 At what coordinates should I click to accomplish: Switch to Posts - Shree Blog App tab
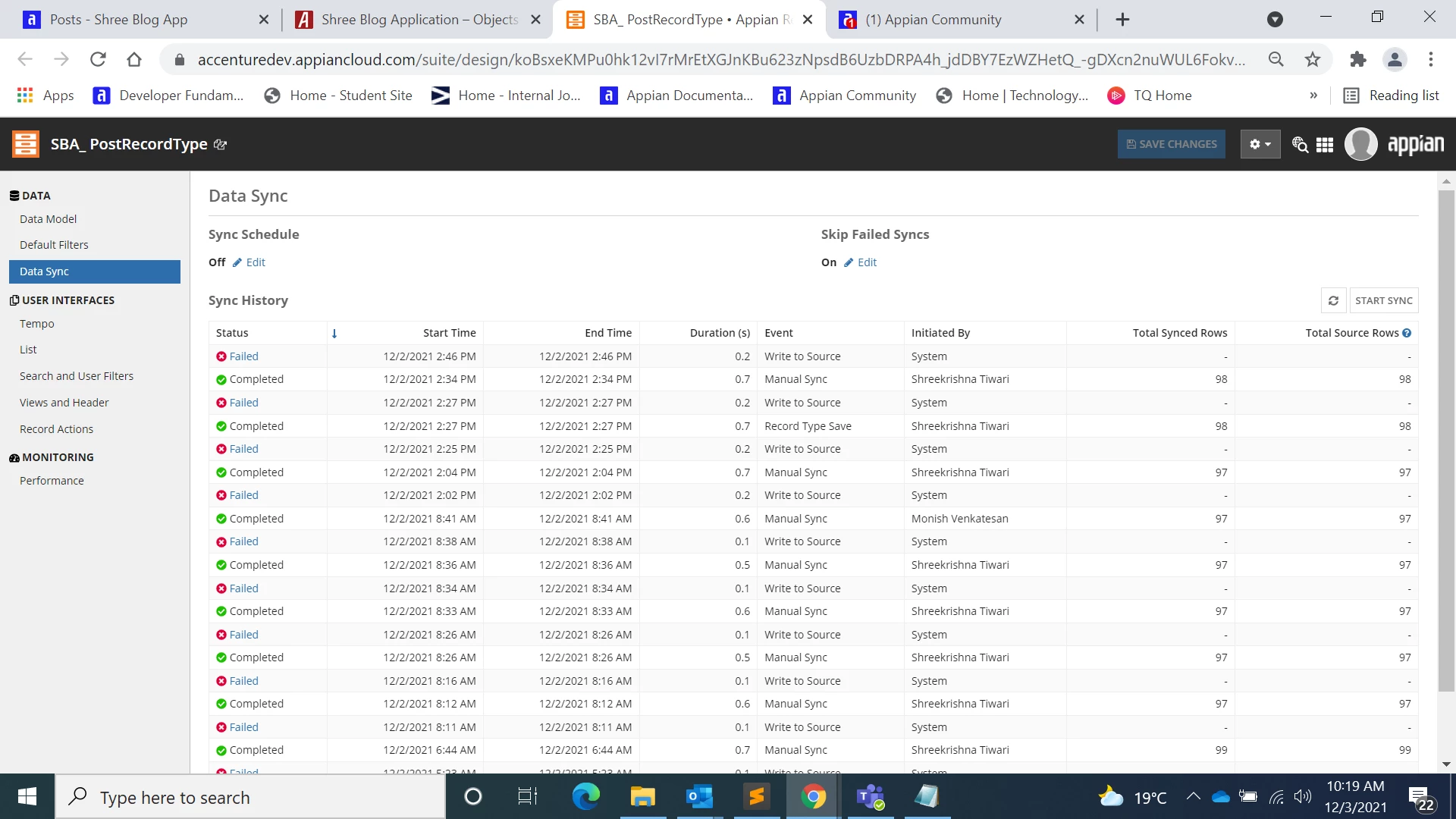(146, 20)
